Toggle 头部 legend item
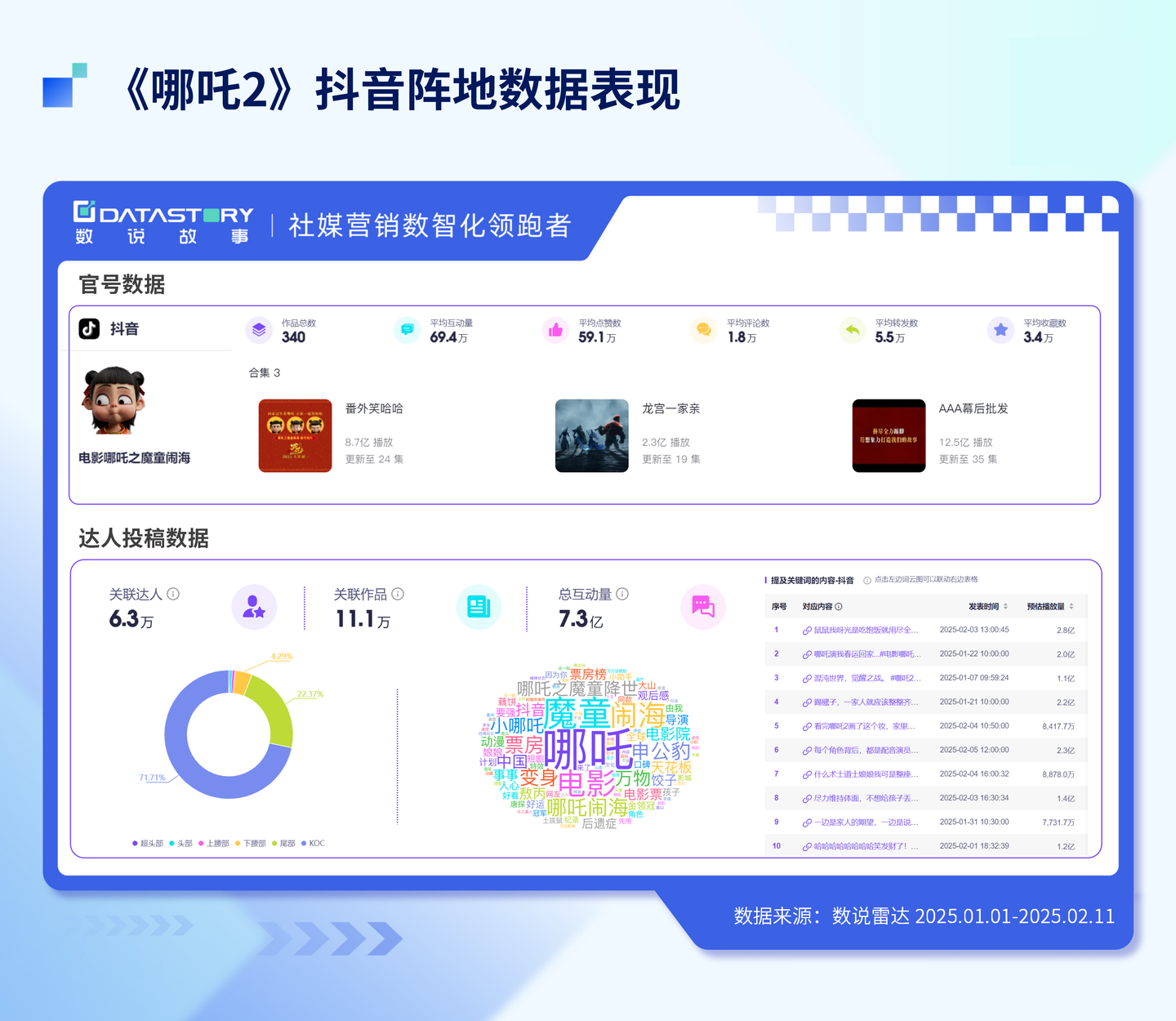Image resolution: width=1176 pixels, height=1021 pixels. click(x=181, y=843)
